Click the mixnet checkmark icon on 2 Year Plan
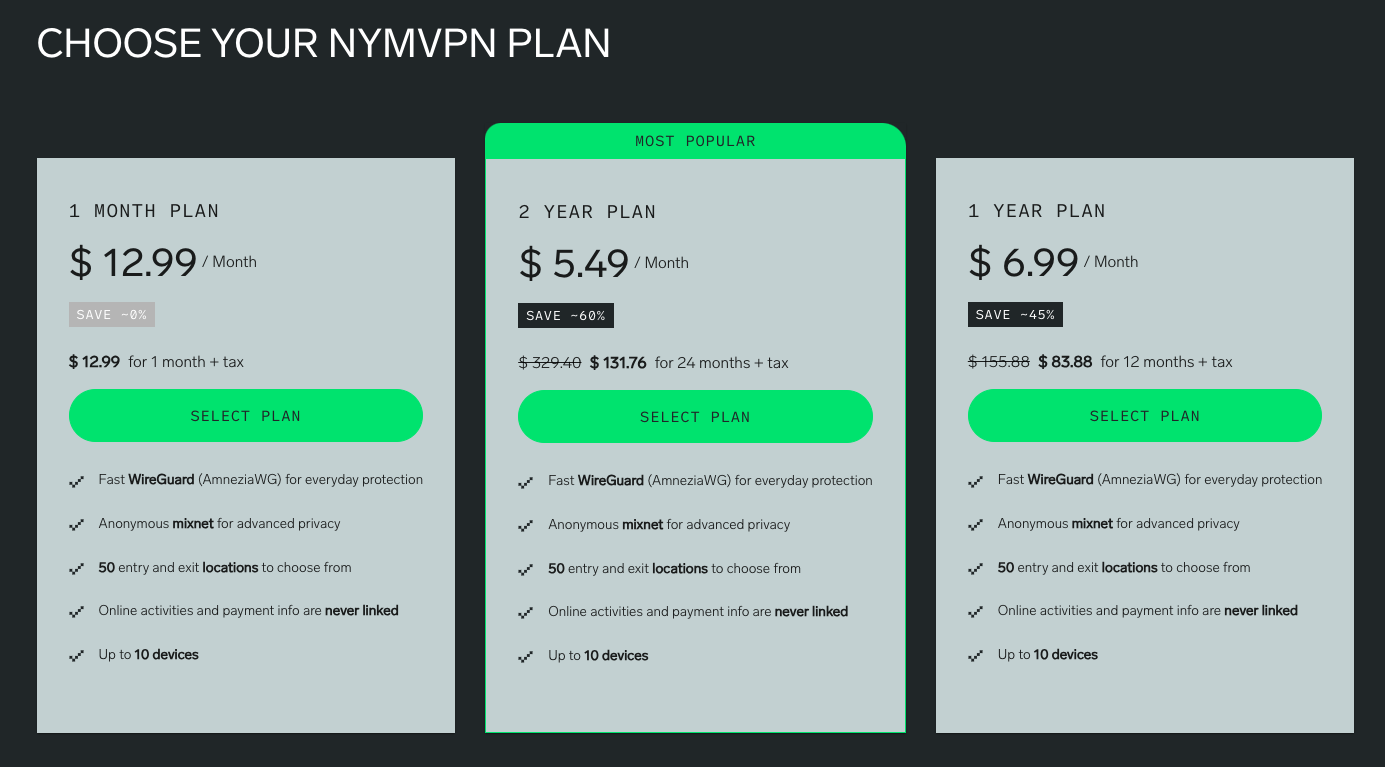The image size is (1385, 767). click(x=527, y=525)
